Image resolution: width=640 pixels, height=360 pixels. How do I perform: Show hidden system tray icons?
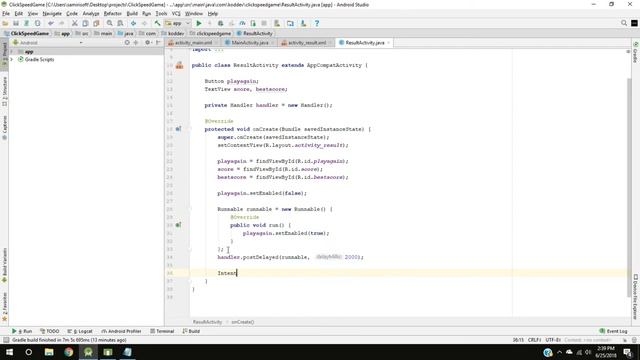click(x=559, y=352)
